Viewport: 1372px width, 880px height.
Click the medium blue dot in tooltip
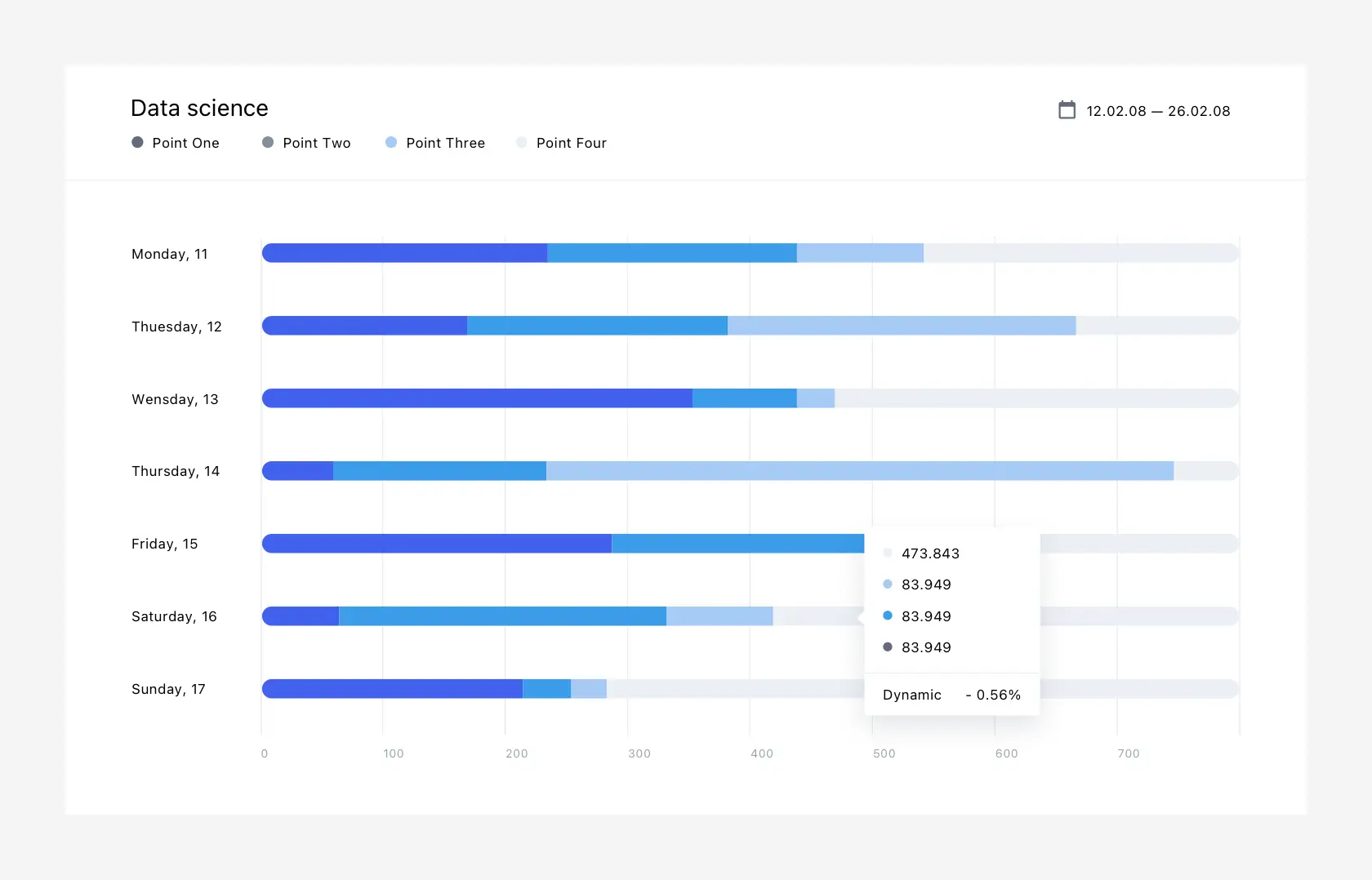888,616
